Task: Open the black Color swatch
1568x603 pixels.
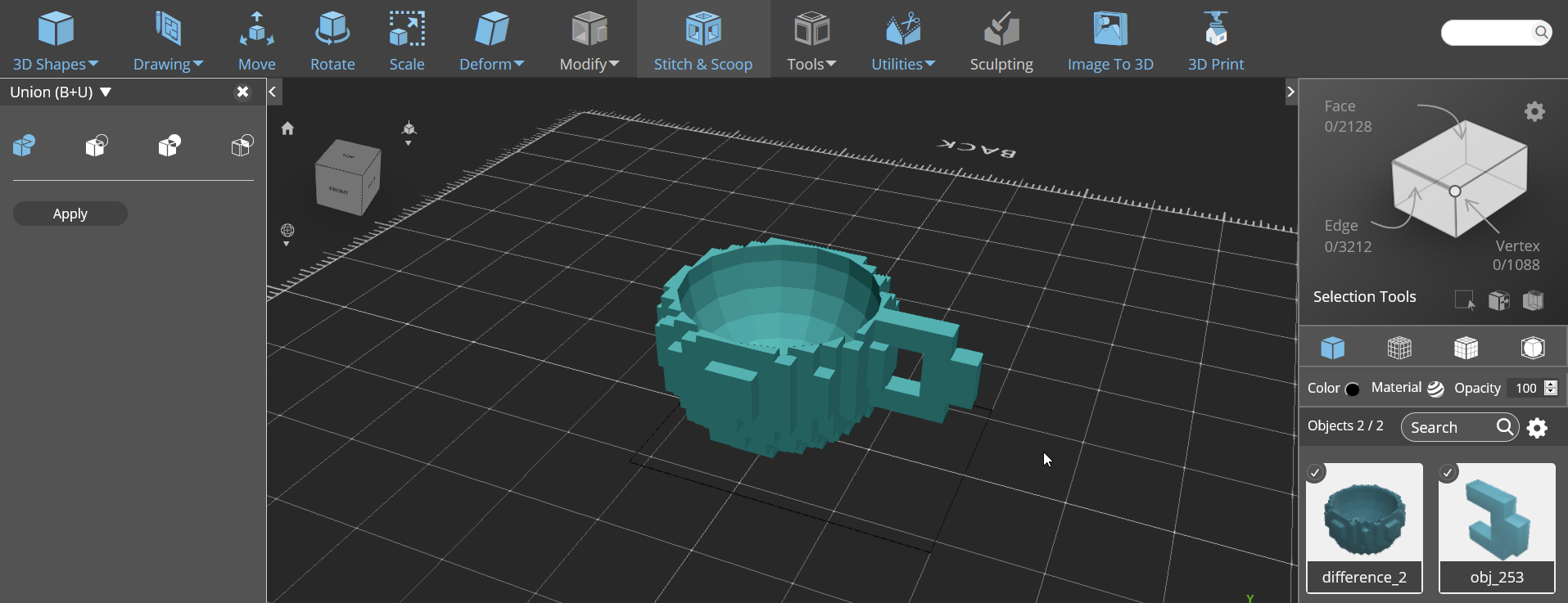Action: pos(1353,389)
